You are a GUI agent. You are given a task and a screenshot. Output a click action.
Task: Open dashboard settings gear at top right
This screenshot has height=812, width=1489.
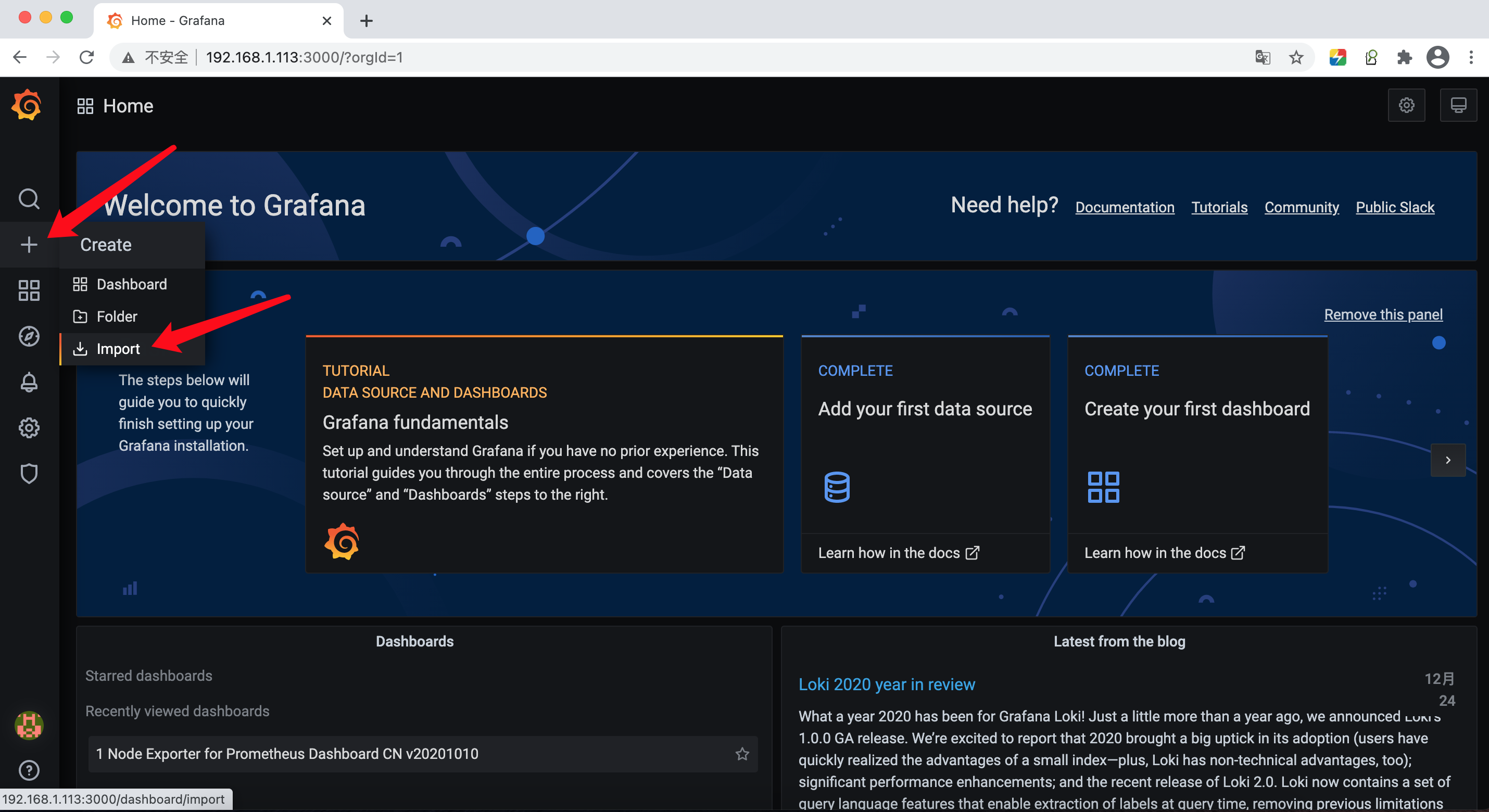(1406, 105)
